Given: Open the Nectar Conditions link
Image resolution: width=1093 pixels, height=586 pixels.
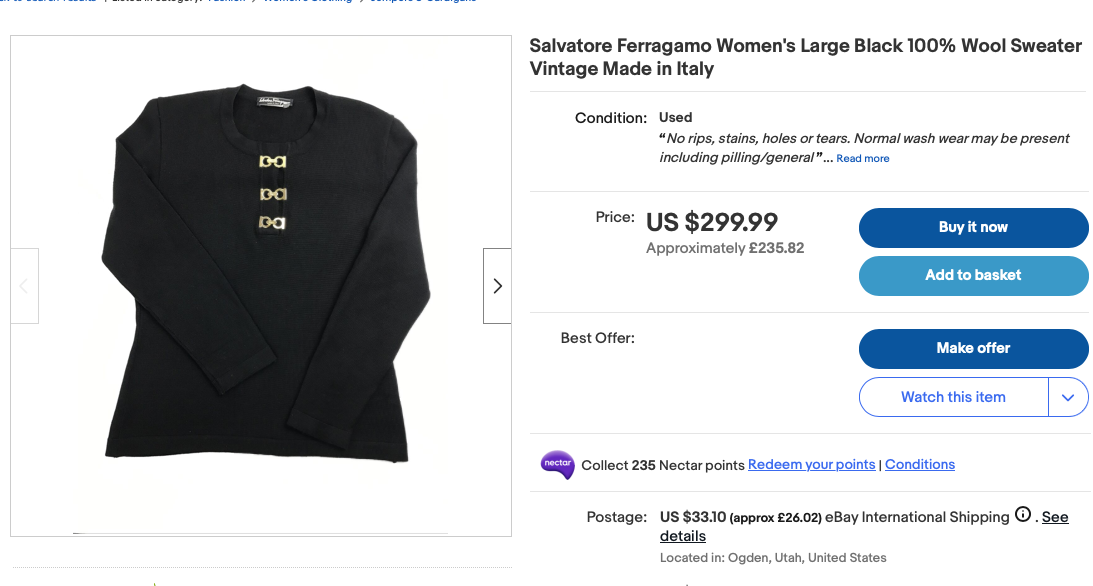Looking at the screenshot, I should [919, 465].
